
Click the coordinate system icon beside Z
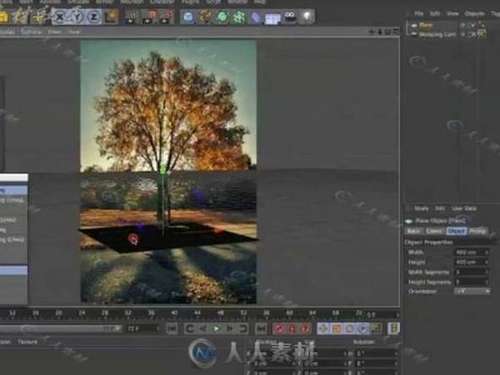[111, 16]
